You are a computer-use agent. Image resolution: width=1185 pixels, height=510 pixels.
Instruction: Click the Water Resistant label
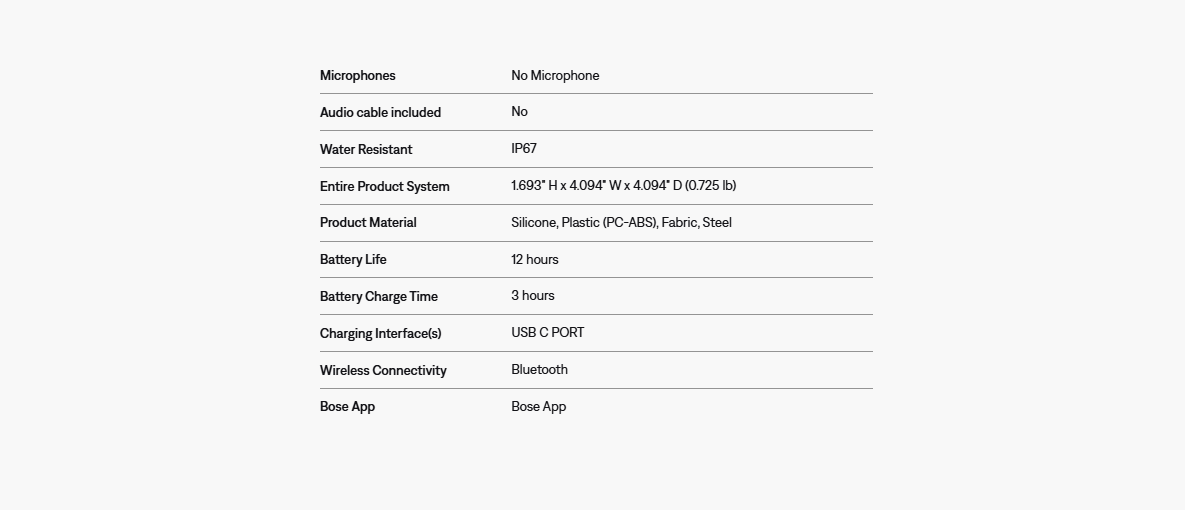tap(366, 150)
